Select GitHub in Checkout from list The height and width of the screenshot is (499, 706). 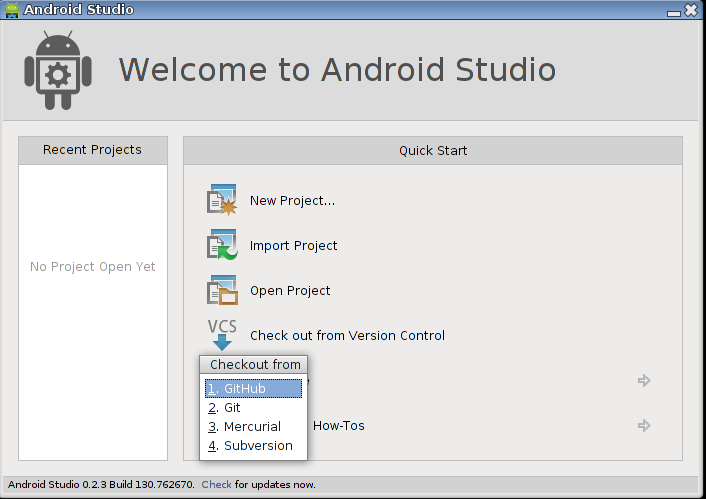[x=253, y=389]
